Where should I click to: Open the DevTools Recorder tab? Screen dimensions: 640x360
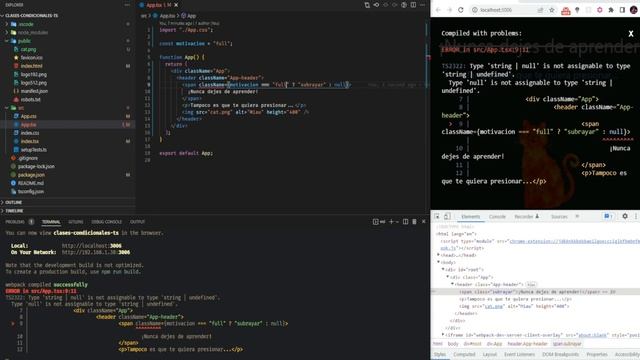pos(527,217)
